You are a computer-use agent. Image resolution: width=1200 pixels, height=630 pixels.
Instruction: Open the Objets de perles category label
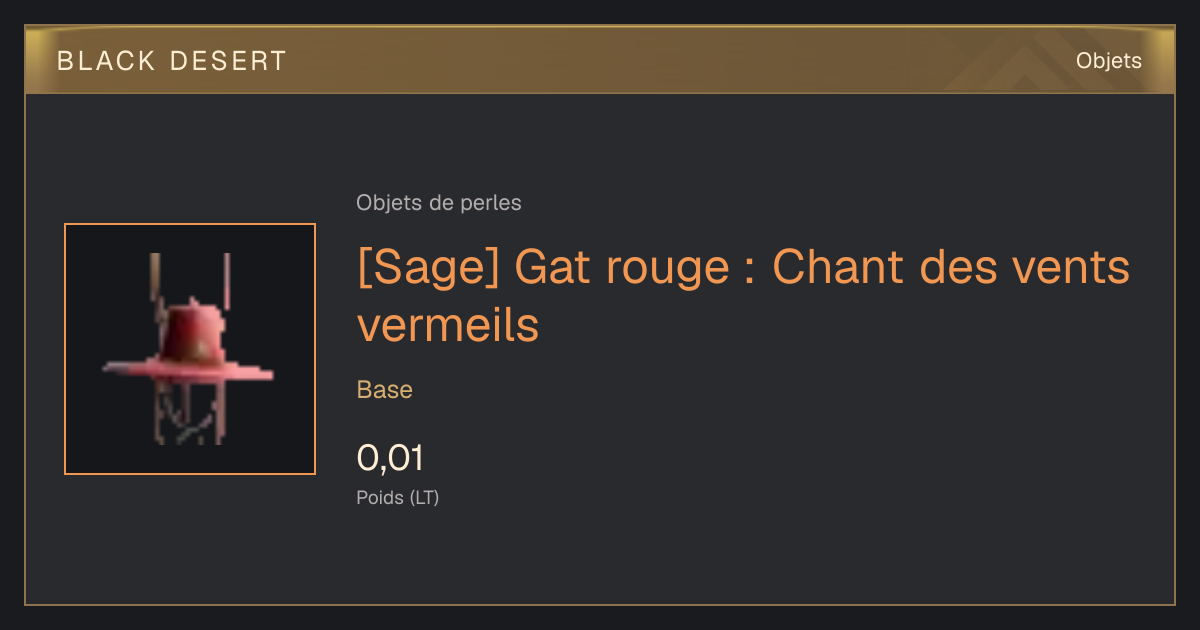(x=439, y=203)
